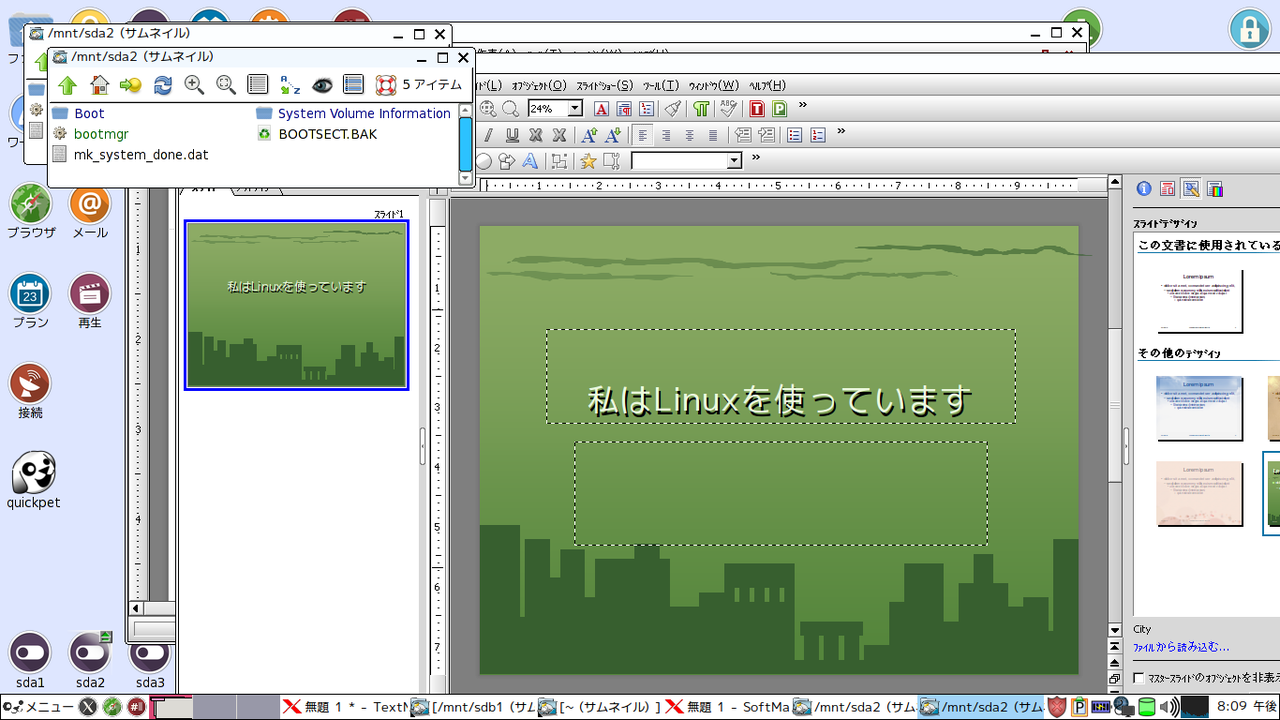This screenshot has height=720, width=1280.
Task: Run the ABC spell check
Action: [x=727, y=108]
